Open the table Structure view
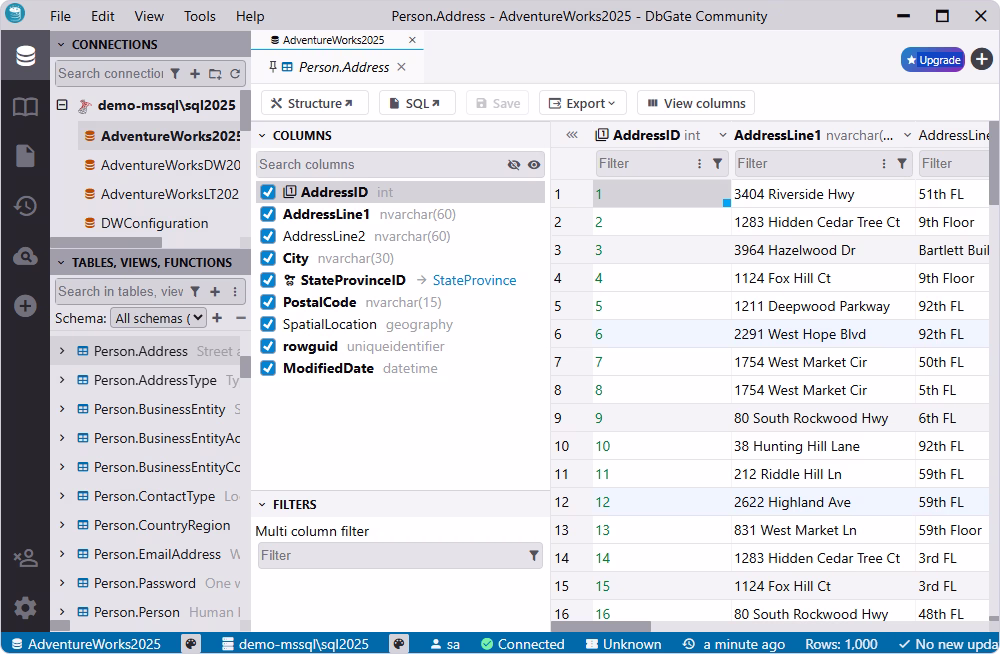 point(314,103)
